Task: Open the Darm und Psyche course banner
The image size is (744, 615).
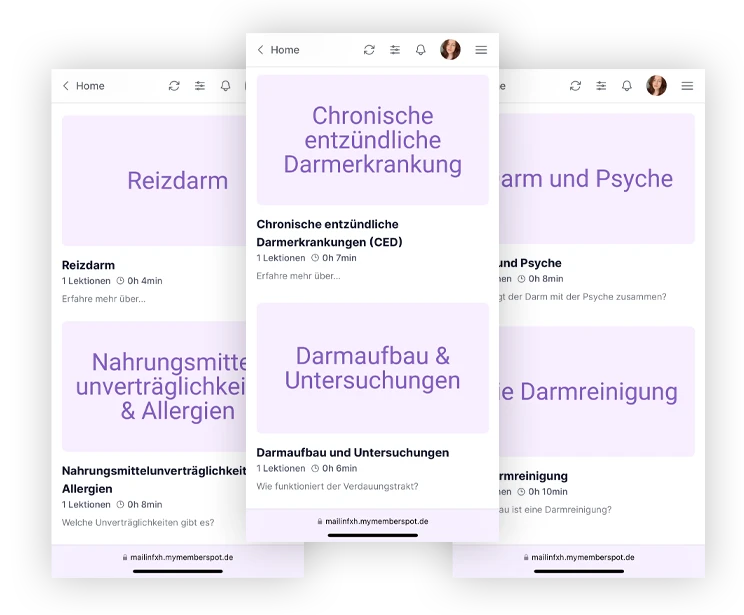Action: [x=597, y=179]
